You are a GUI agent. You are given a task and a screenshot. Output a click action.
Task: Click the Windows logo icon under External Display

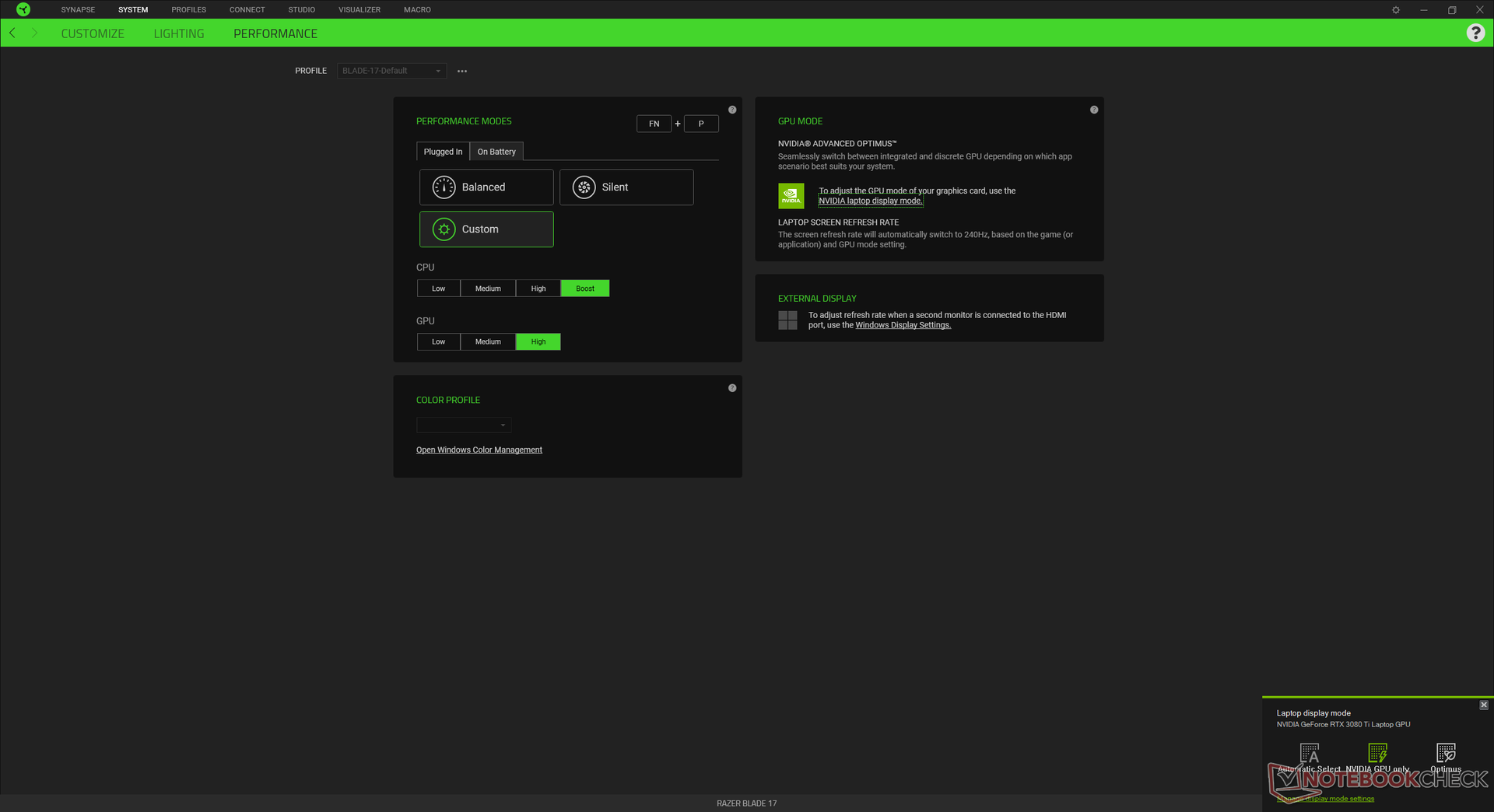[x=787, y=320]
